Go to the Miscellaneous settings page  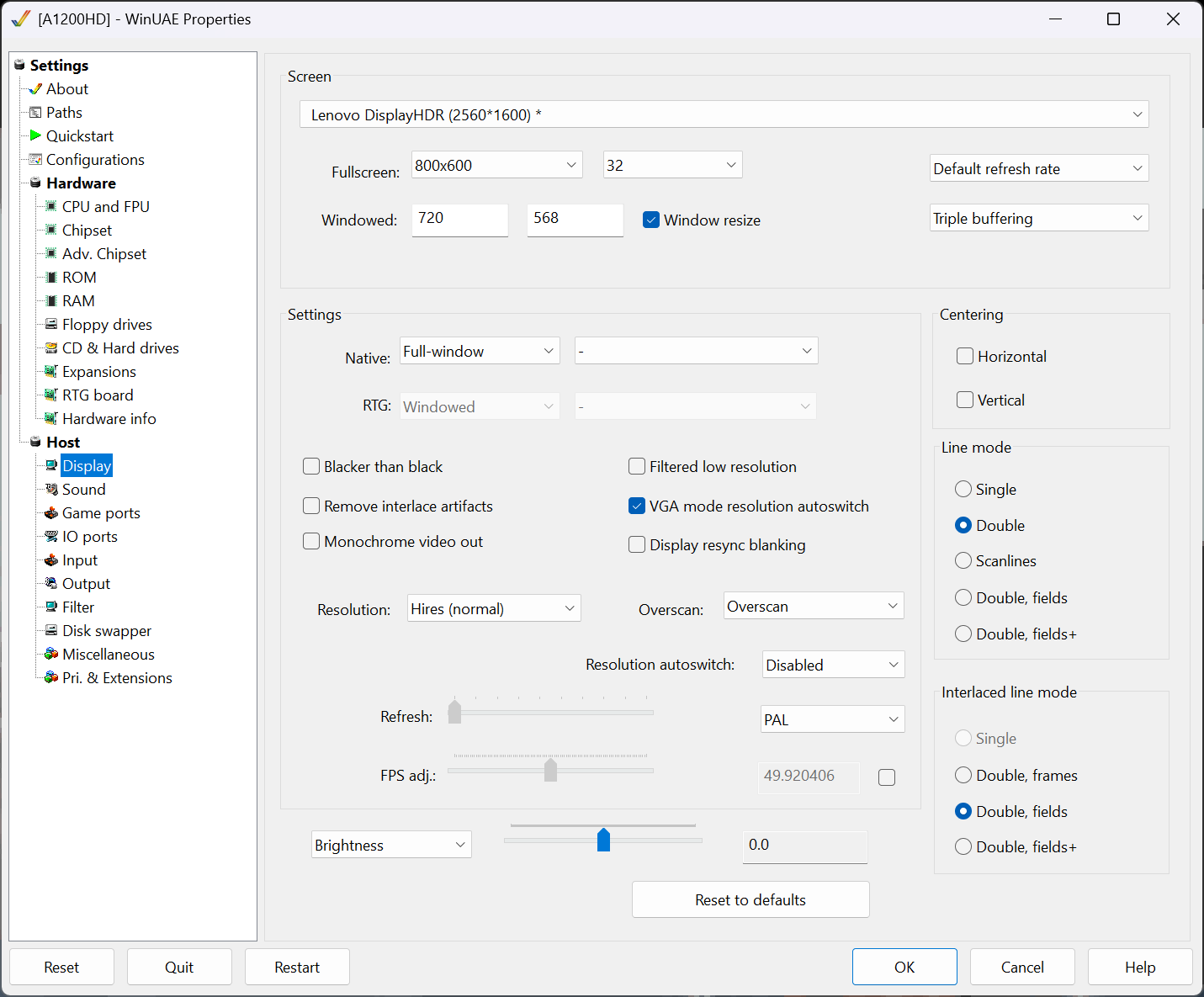108,654
